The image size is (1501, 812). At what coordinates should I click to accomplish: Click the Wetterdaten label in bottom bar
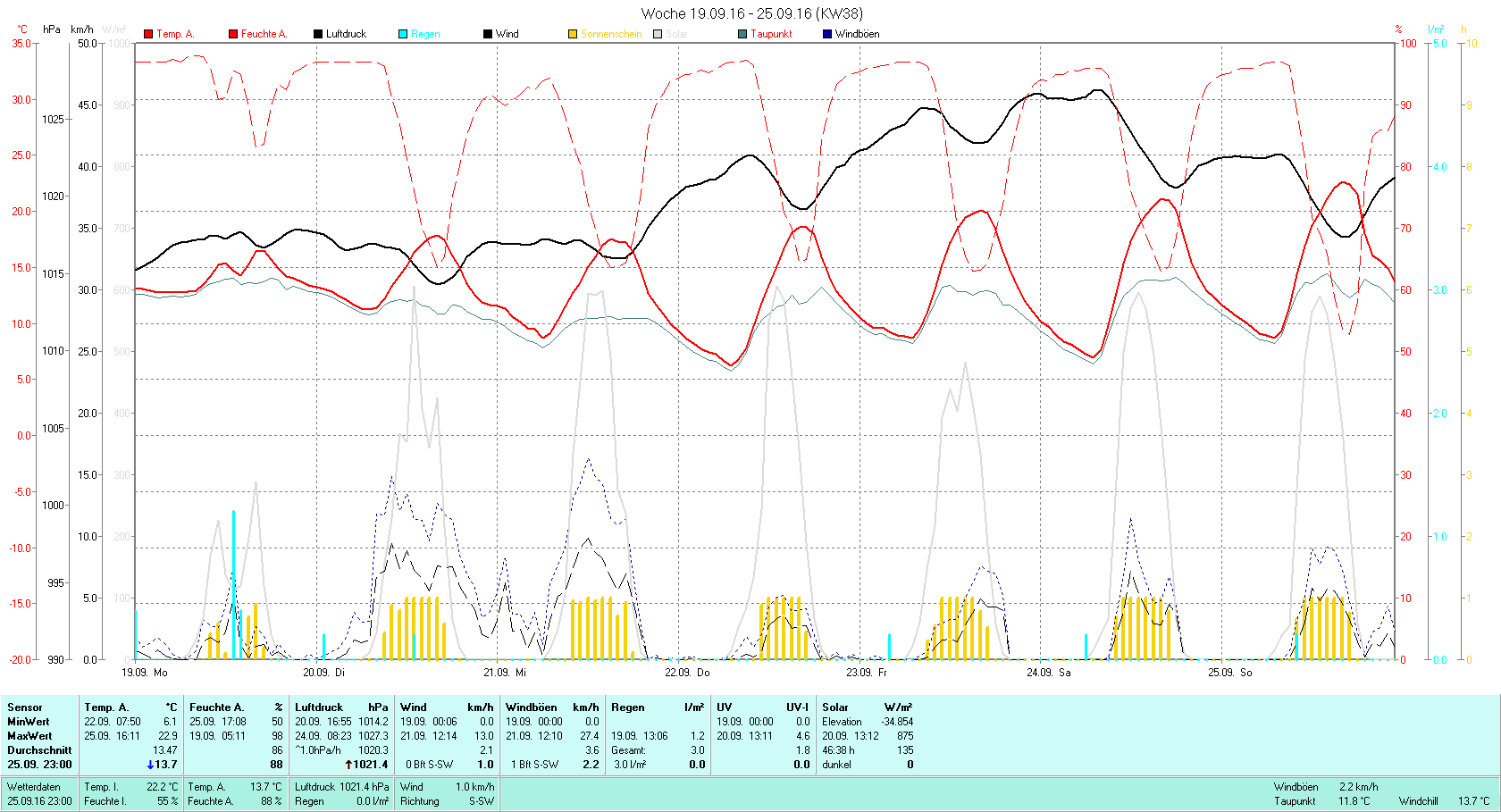pos(34,787)
